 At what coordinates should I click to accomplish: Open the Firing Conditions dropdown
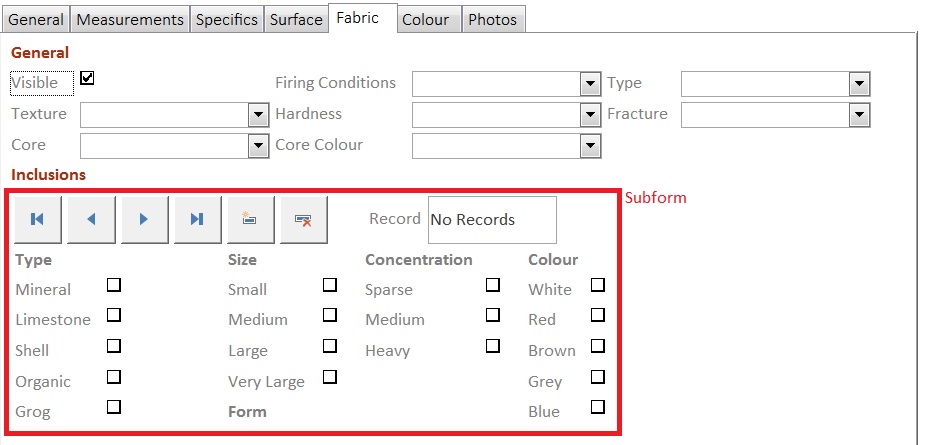(590, 84)
